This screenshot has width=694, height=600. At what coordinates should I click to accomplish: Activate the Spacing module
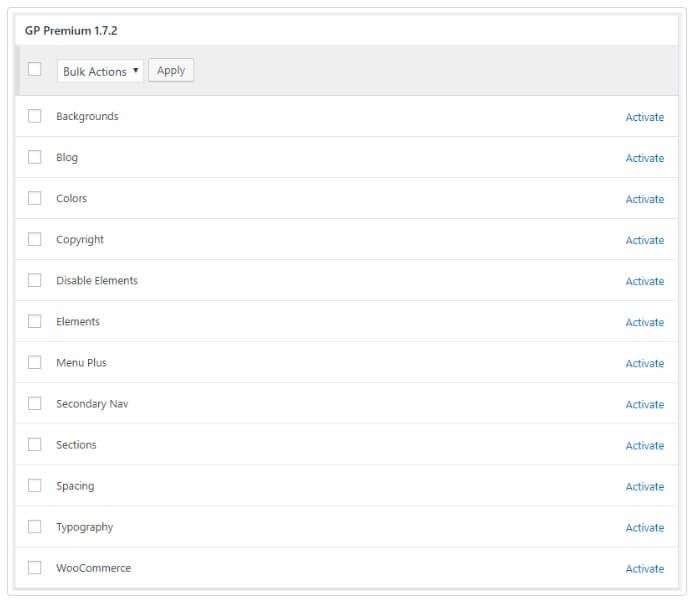pos(644,486)
